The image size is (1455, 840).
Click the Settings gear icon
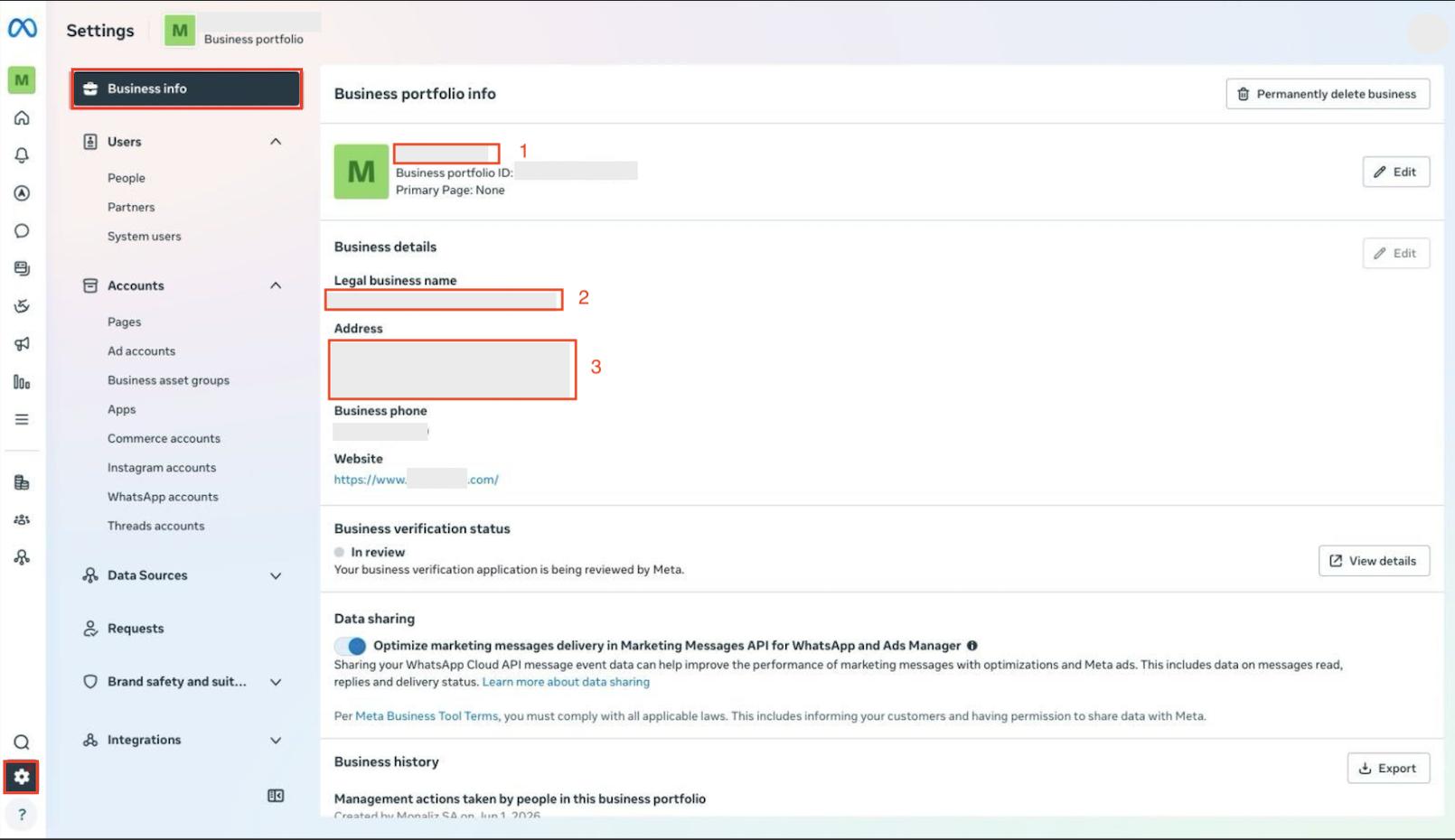pyautogui.click(x=22, y=777)
